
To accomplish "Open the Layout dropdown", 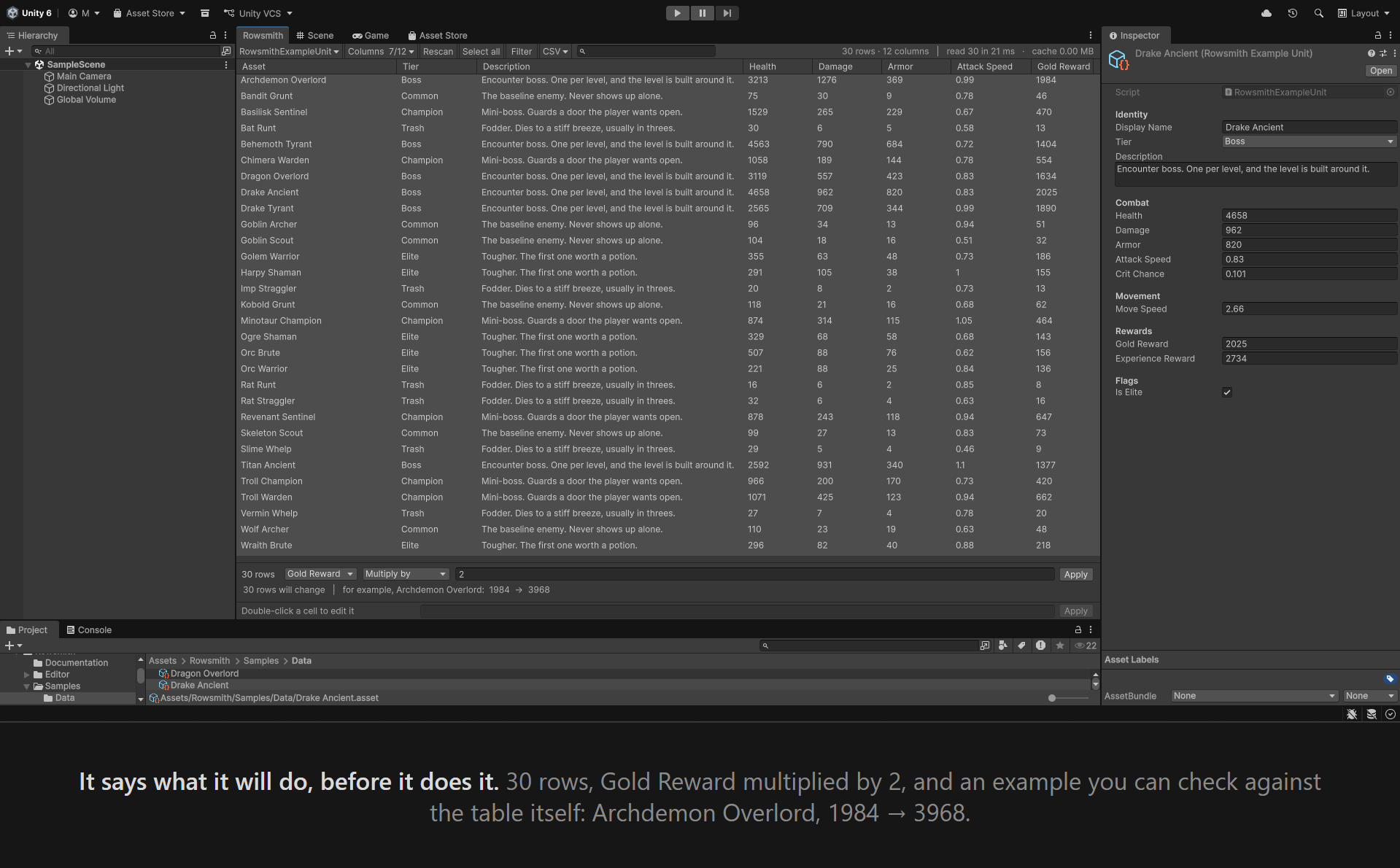I will [1364, 13].
